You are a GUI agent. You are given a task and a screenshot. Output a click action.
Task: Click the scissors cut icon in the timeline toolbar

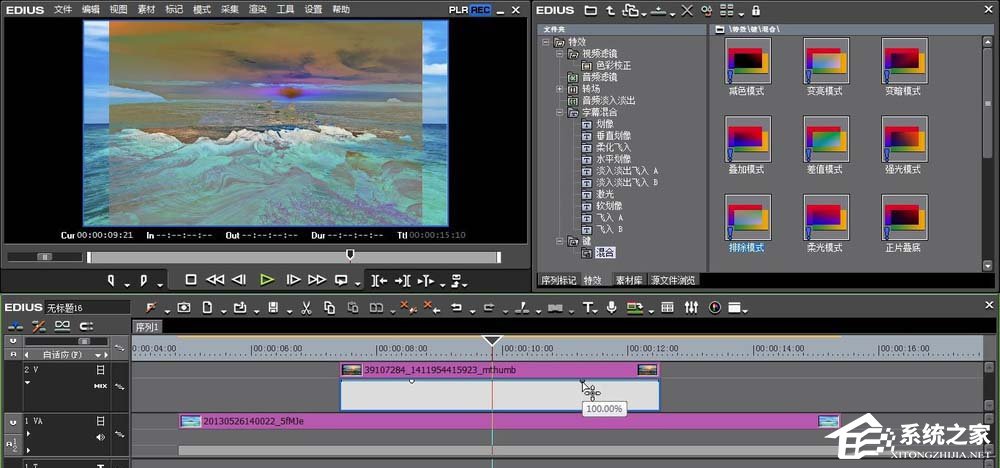coord(305,307)
